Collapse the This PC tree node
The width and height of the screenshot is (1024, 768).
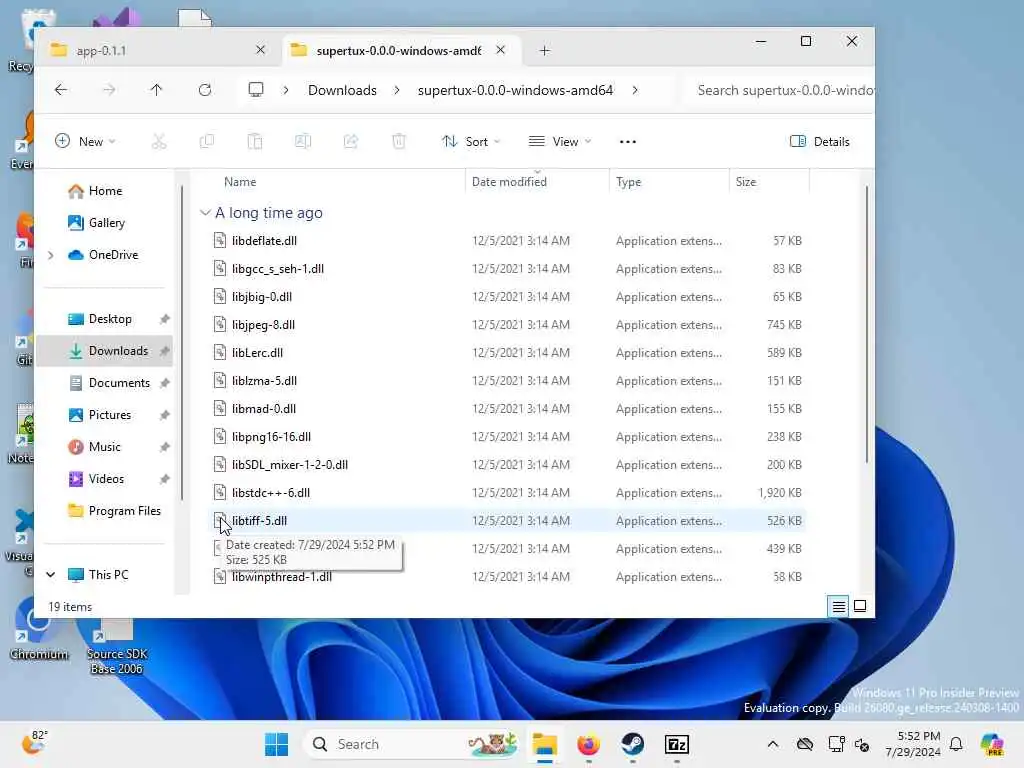(x=51, y=575)
